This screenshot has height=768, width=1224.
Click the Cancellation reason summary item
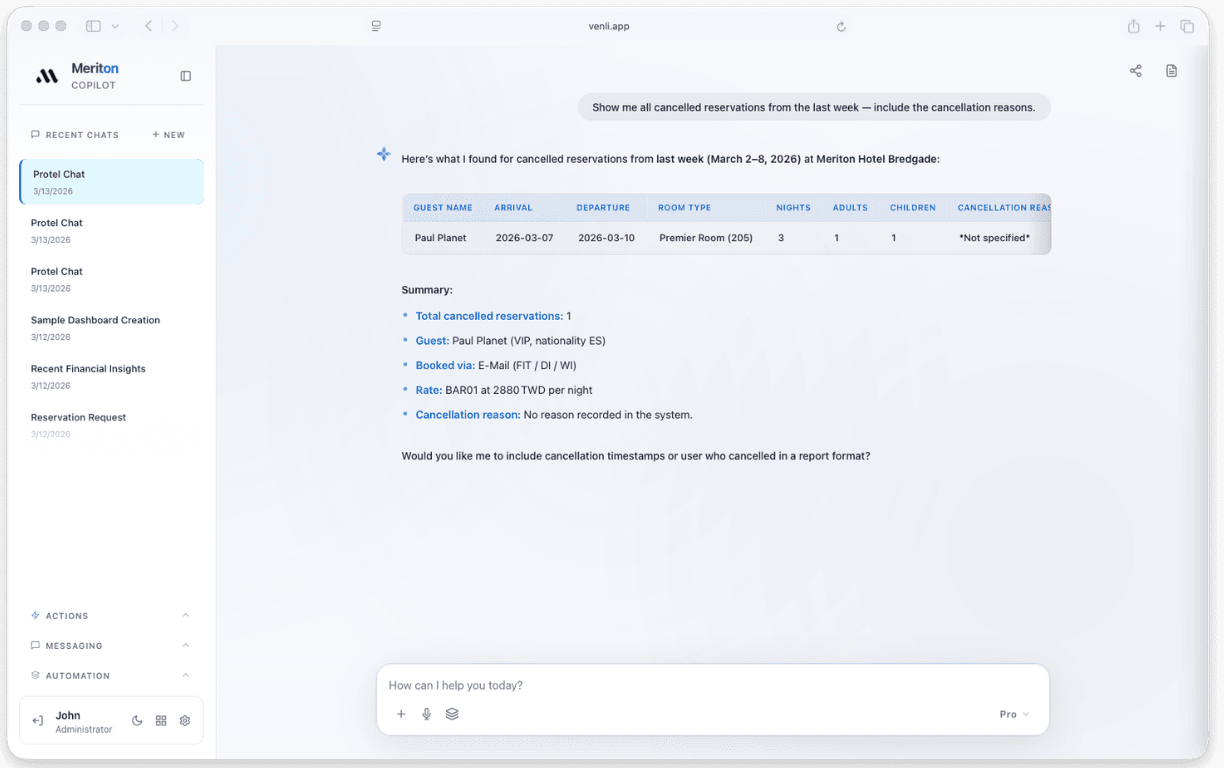click(554, 415)
